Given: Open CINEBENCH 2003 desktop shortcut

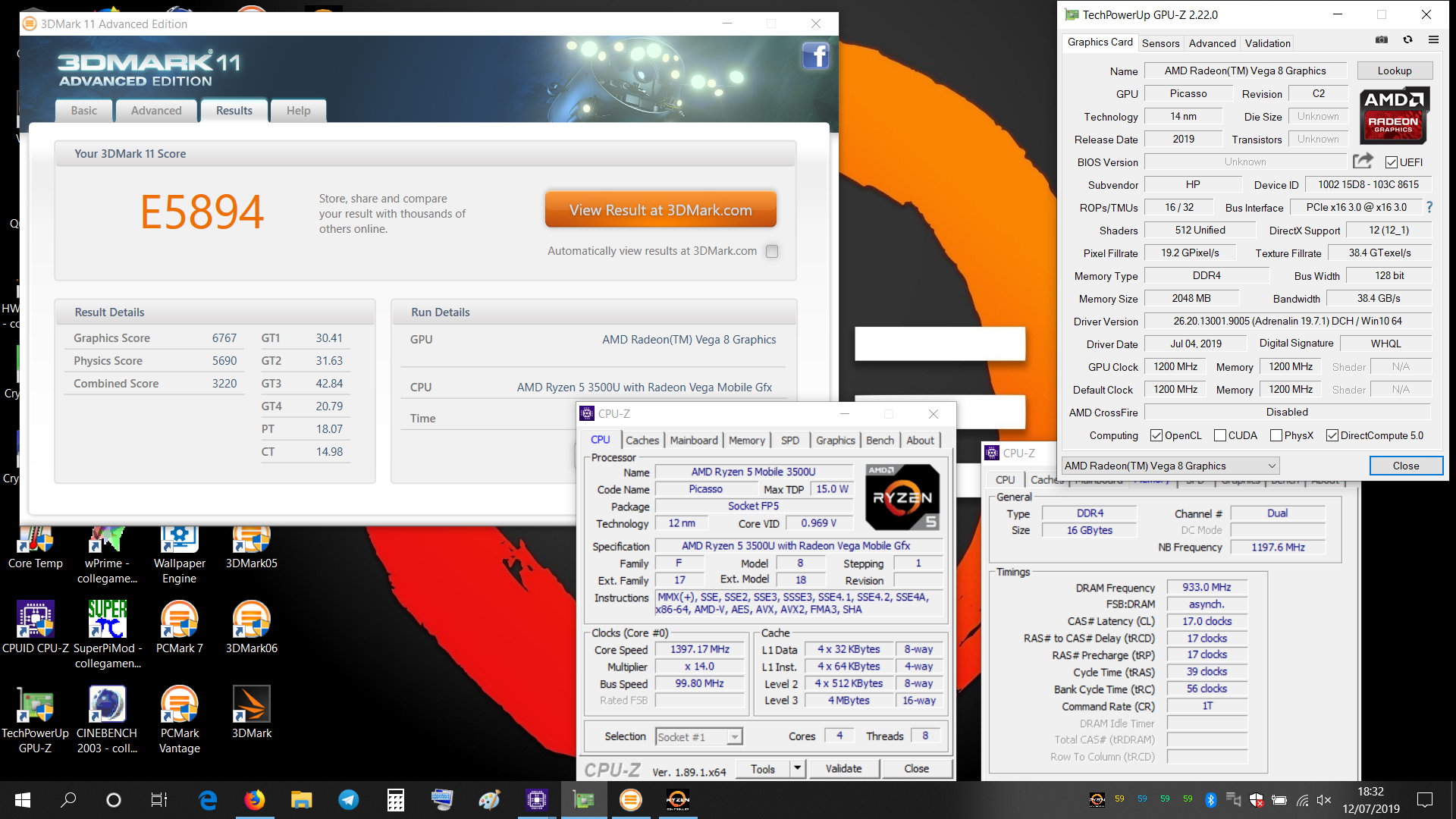Looking at the screenshot, I should (107, 719).
